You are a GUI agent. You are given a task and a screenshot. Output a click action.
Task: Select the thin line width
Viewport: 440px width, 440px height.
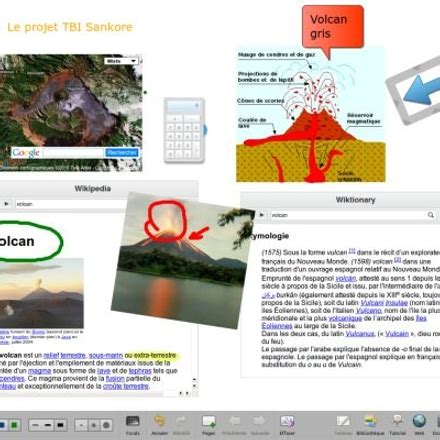pos(36,425)
